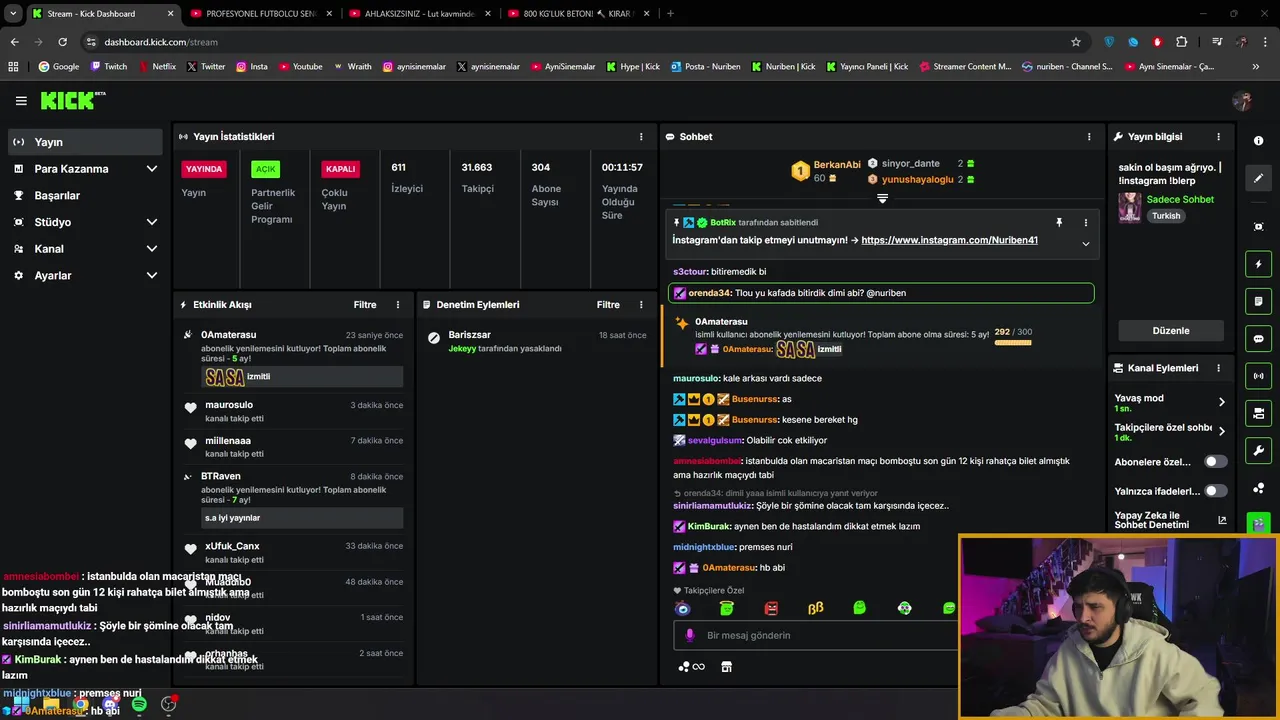Click the purple microphone icon in message box
The height and width of the screenshot is (720, 1280).
tap(689, 635)
